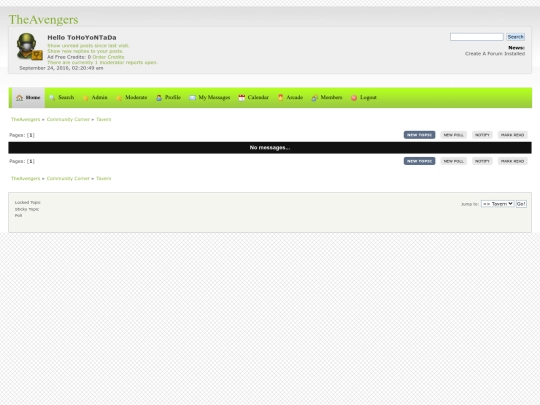Open the Home menu tab
This screenshot has width=540, height=405.
[x=28, y=98]
